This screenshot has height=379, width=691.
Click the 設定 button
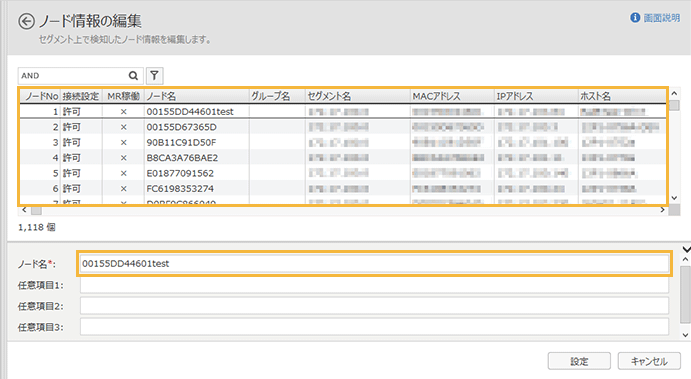[x=579, y=361]
